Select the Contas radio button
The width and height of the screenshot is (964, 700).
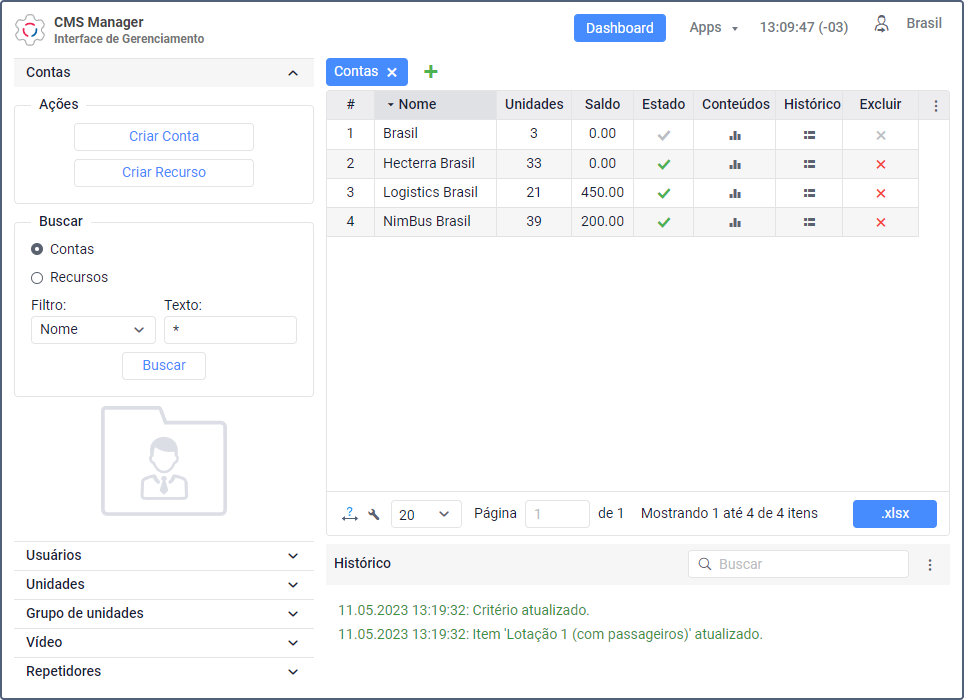coord(37,249)
